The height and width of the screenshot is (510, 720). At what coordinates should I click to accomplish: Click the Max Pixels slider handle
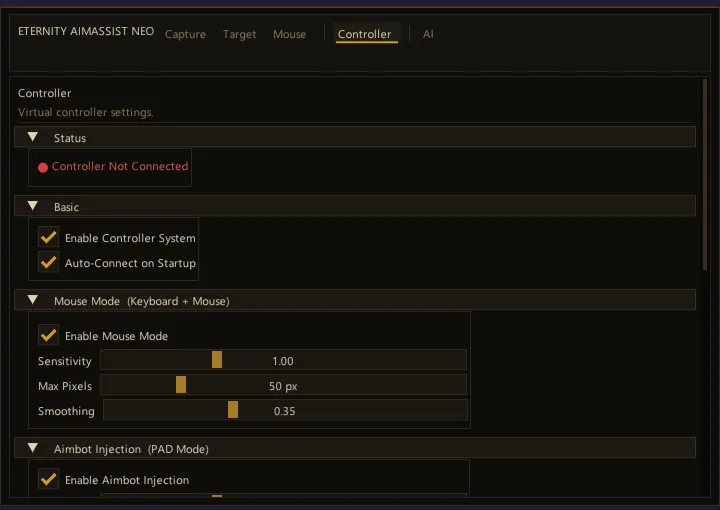[x=181, y=385]
